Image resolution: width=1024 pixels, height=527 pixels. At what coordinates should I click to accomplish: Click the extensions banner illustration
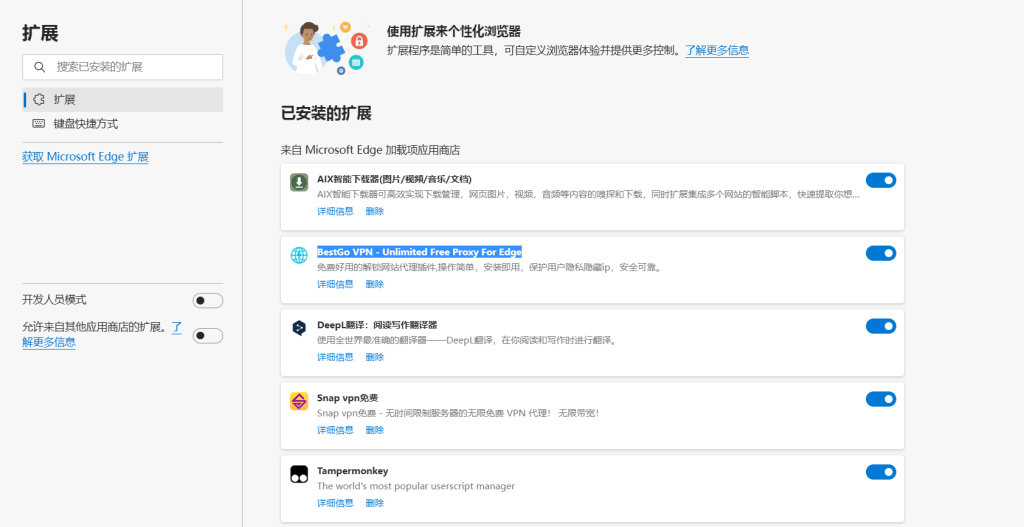(326, 48)
